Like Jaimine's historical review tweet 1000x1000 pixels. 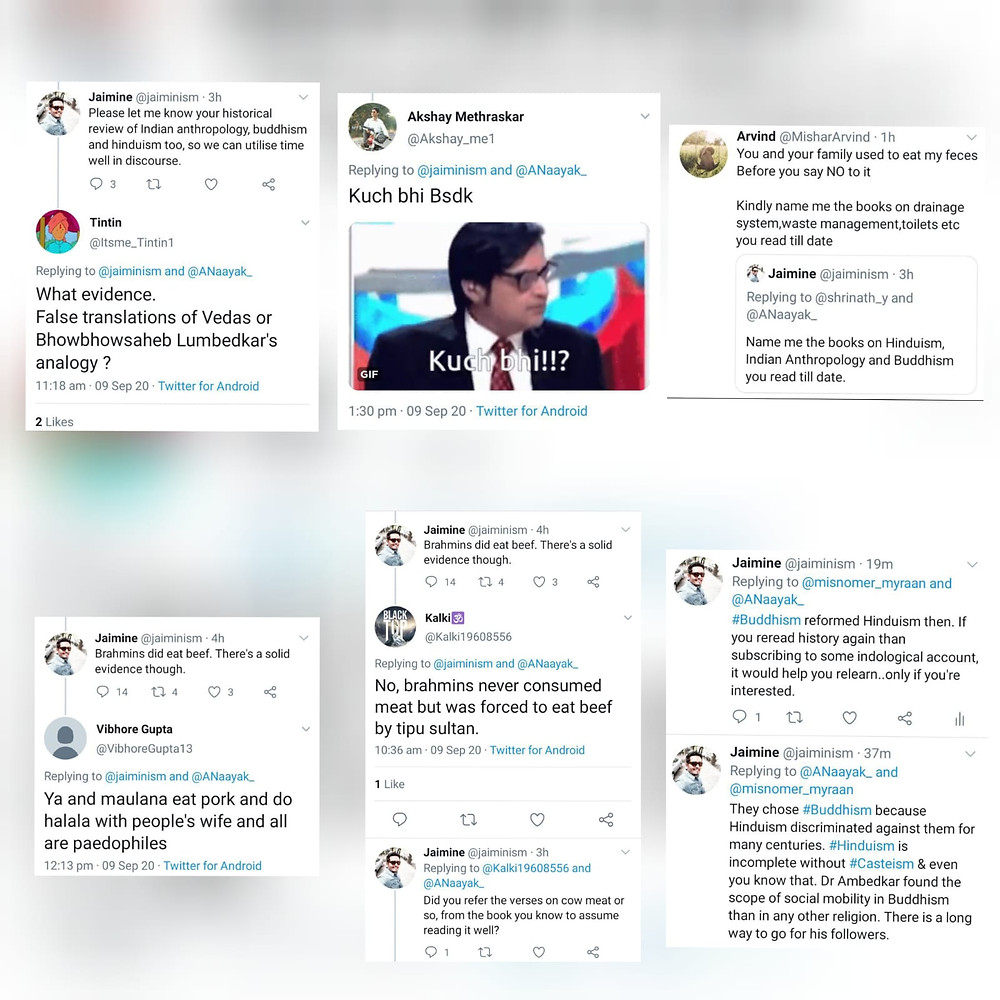211,184
